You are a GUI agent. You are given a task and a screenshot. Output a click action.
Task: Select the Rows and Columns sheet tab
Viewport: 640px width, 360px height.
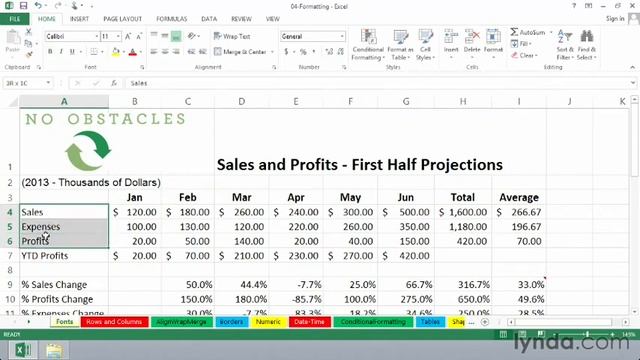tap(114, 322)
